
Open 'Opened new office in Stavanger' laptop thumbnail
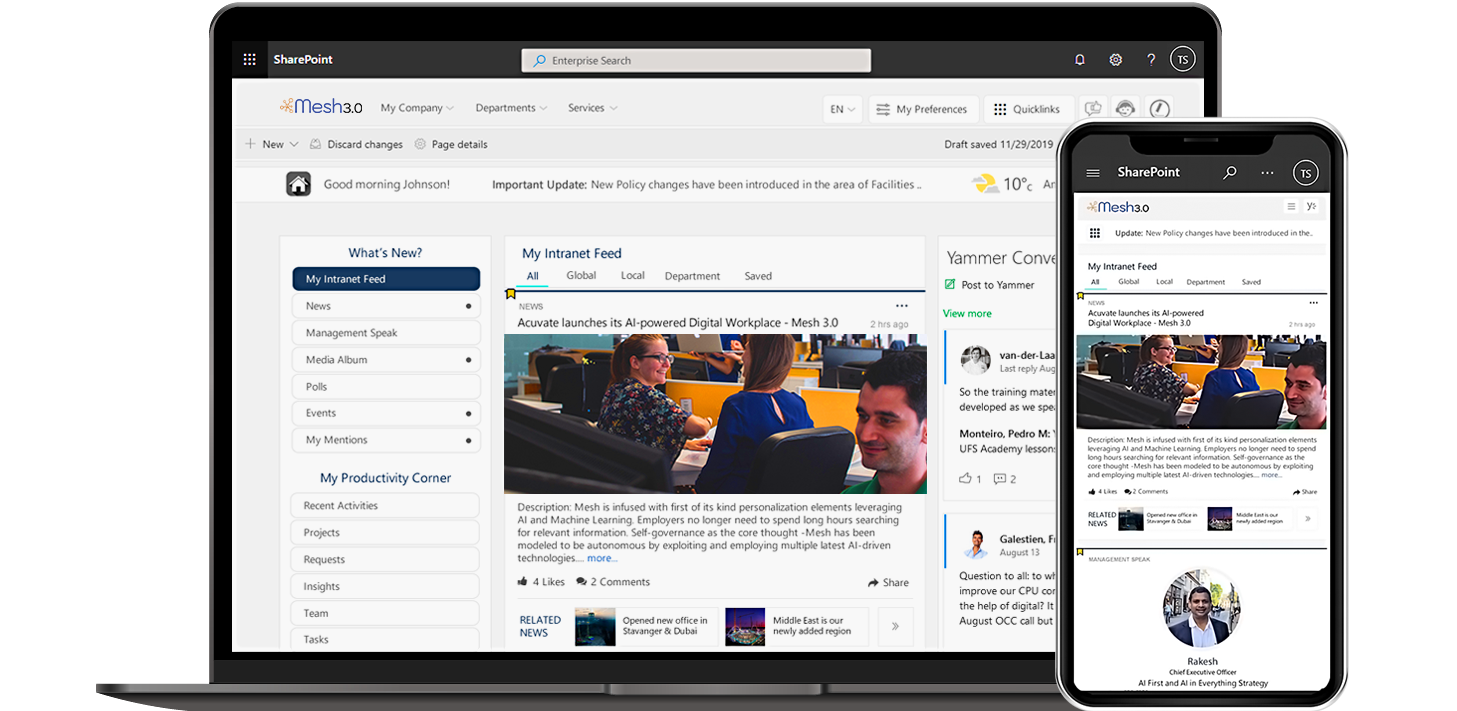[x=596, y=627]
